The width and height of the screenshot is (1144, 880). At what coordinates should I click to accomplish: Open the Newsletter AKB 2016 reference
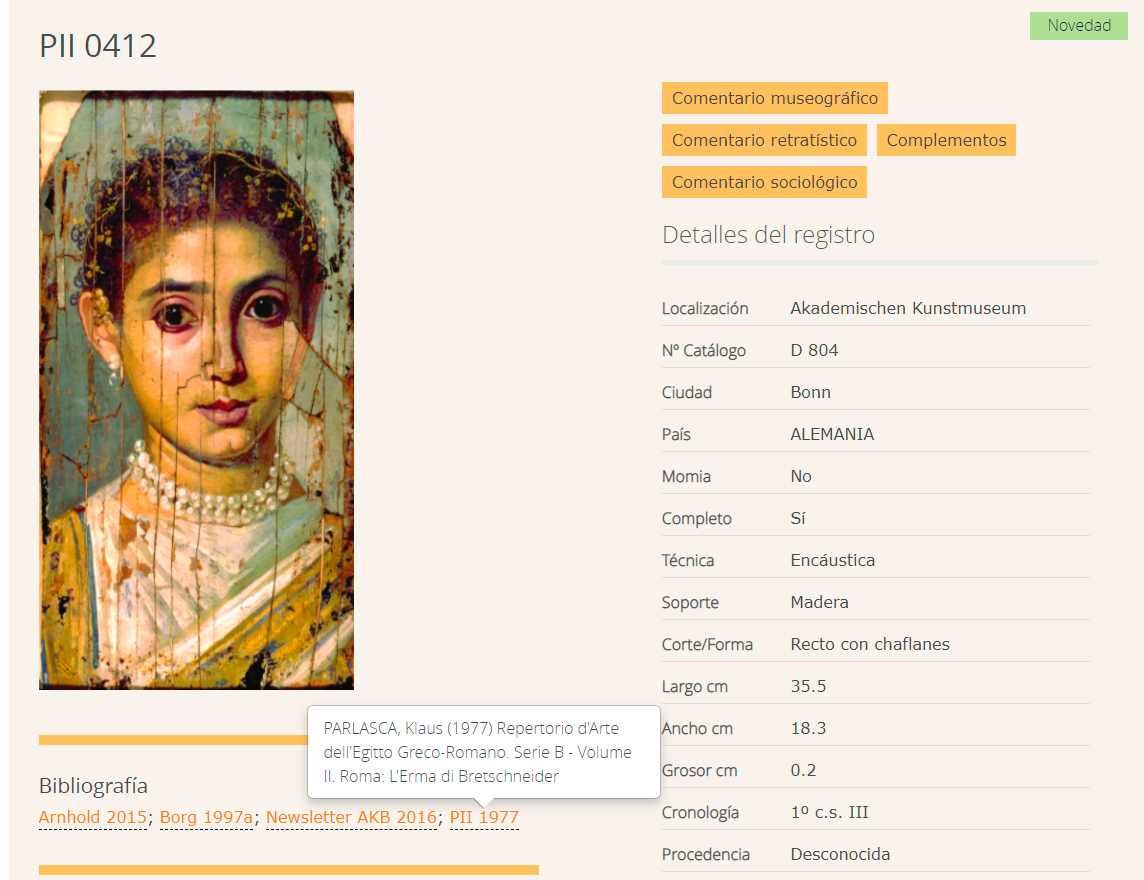tap(351, 818)
